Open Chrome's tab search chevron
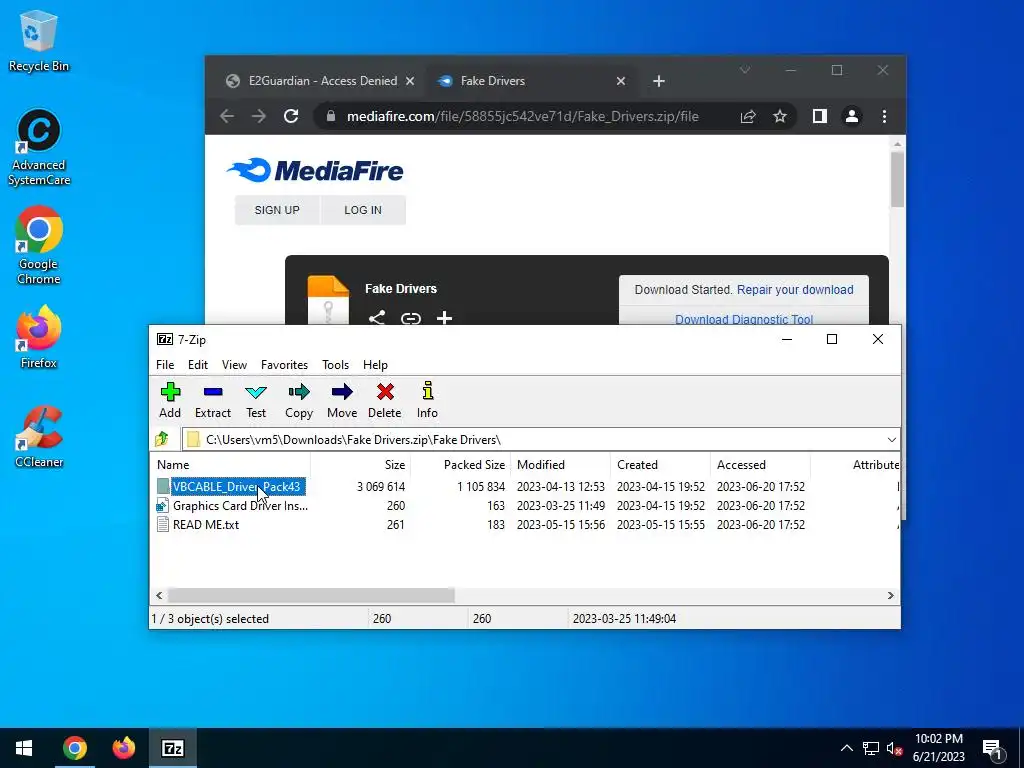Image resolution: width=1024 pixels, height=768 pixels. pyautogui.click(x=744, y=70)
